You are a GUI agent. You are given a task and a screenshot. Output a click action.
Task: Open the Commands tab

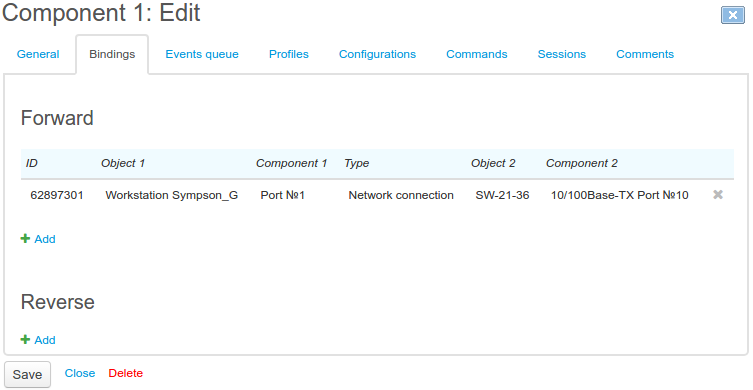(x=476, y=54)
